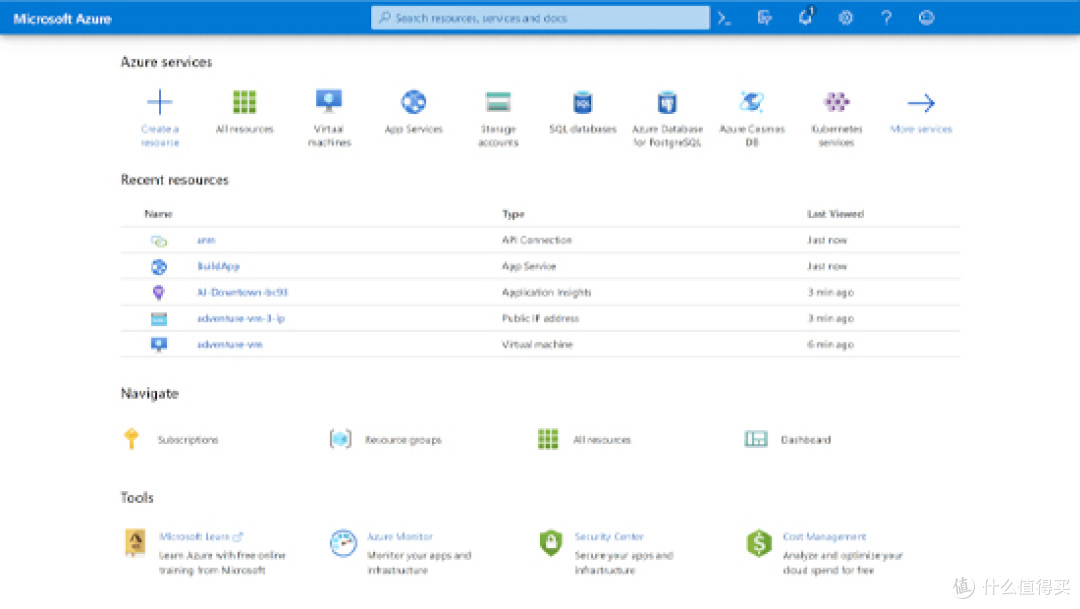The image size is (1080, 609).
Task: Click the 'Application Insights' type cell
Action: coord(546,292)
